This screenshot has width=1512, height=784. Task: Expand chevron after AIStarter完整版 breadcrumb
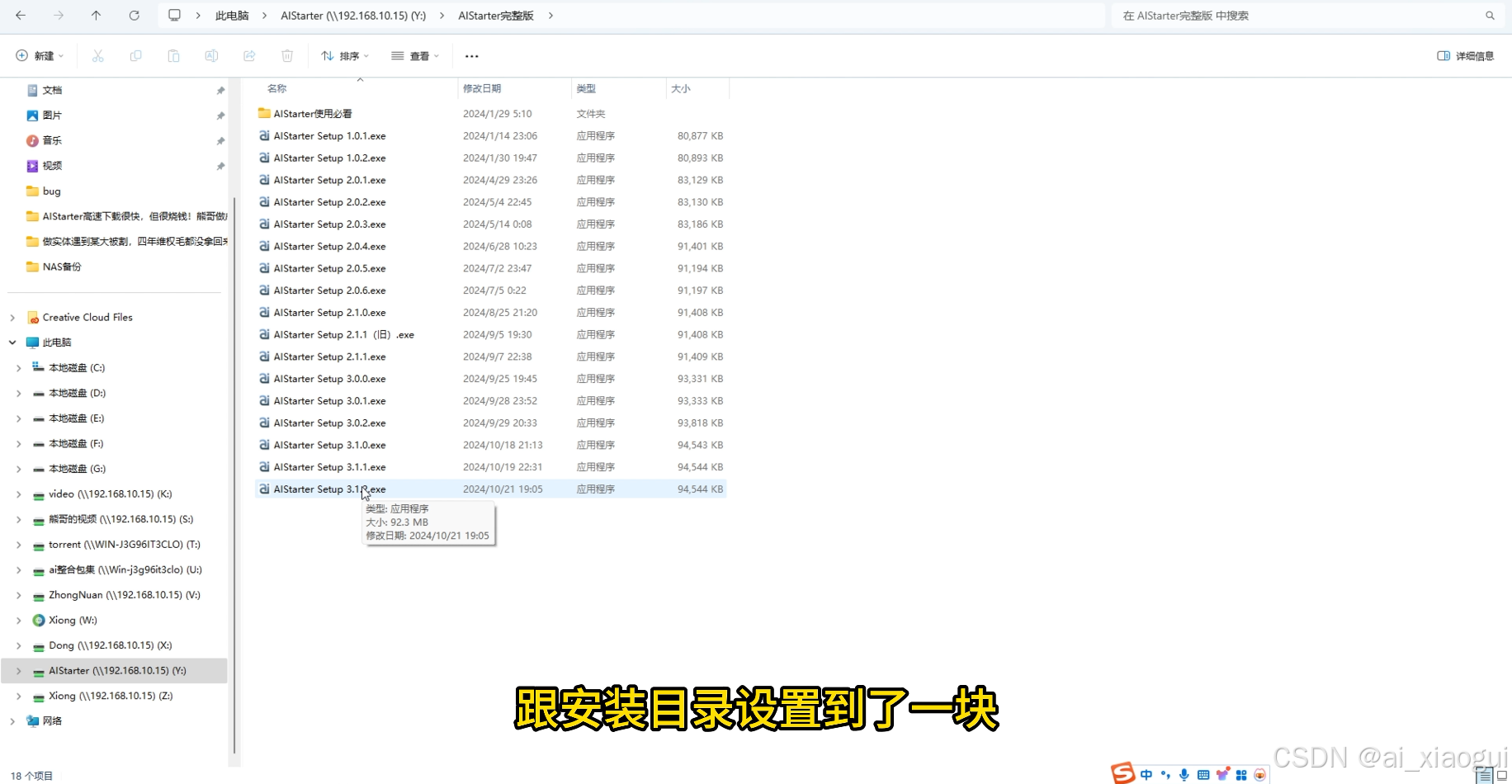550,16
